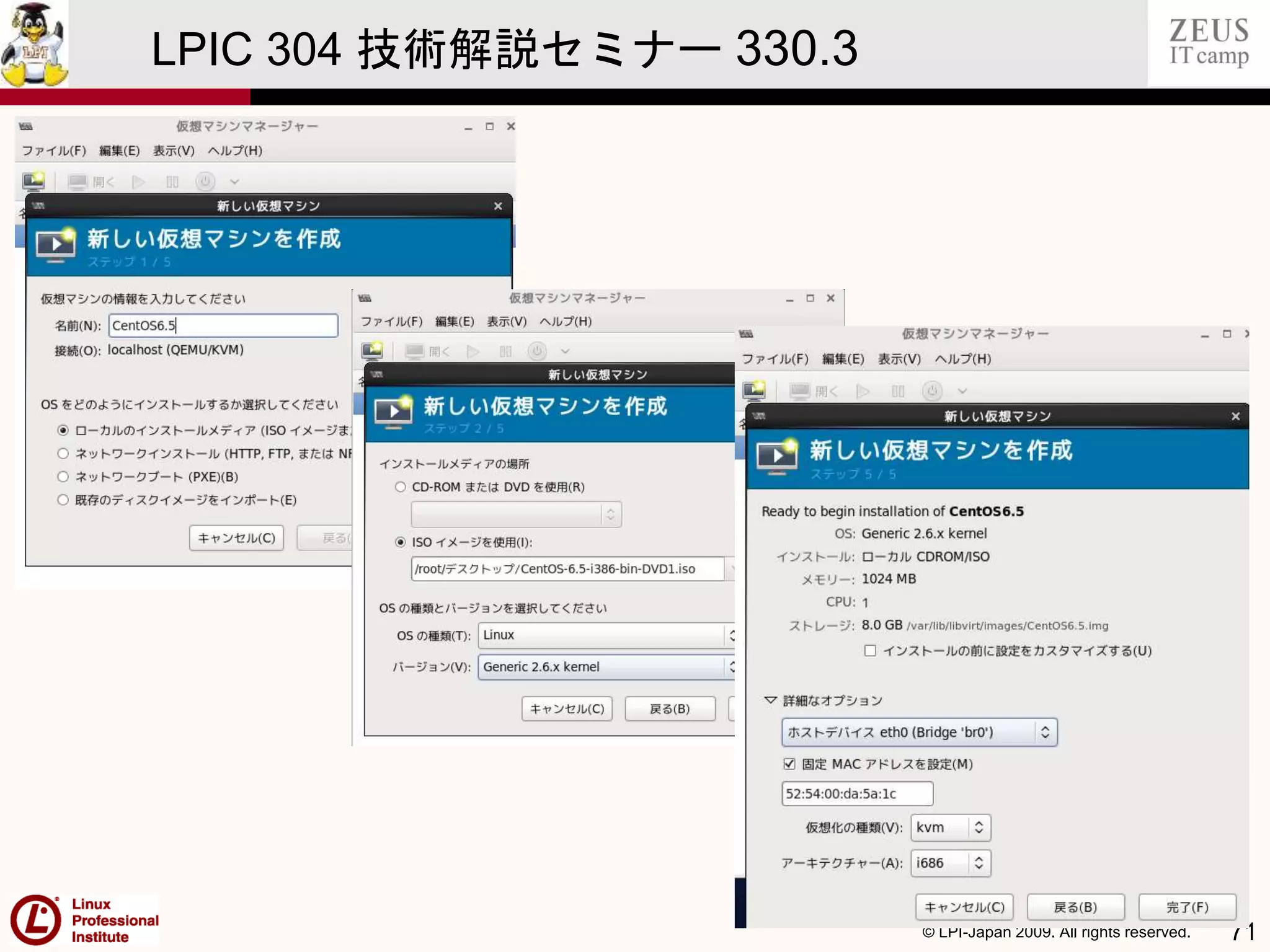Open 表示(V) menu in right manager window
This screenshot has width=1270, height=952.
coord(899,359)
